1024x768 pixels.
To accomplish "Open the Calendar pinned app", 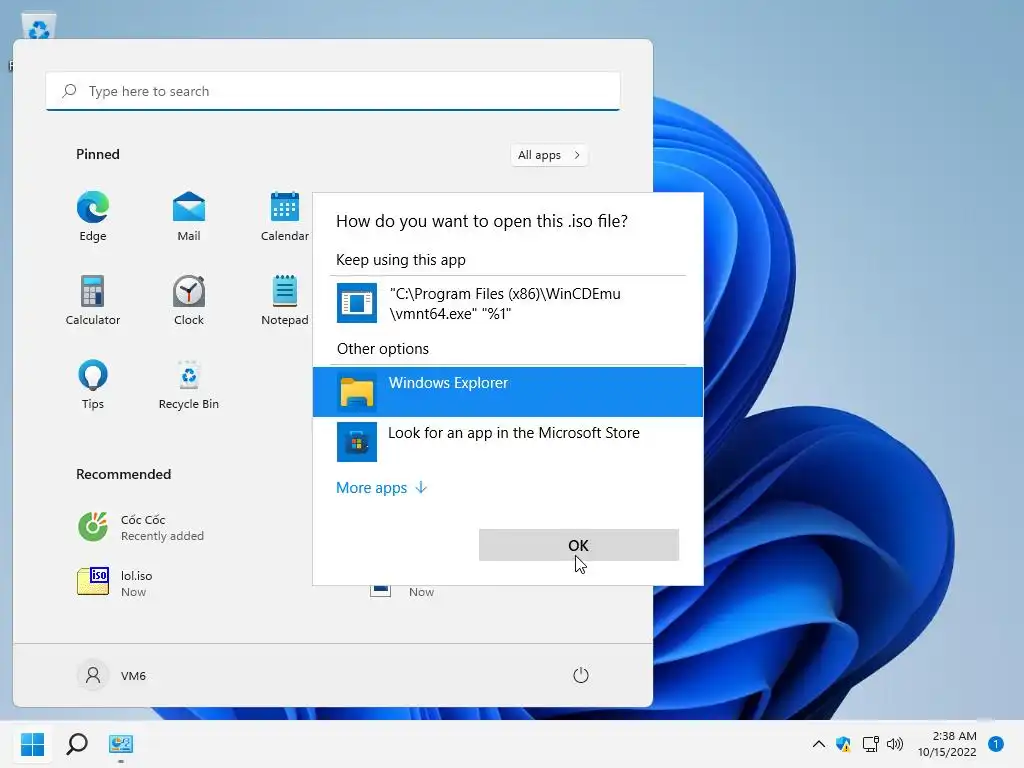I will 285,217.
